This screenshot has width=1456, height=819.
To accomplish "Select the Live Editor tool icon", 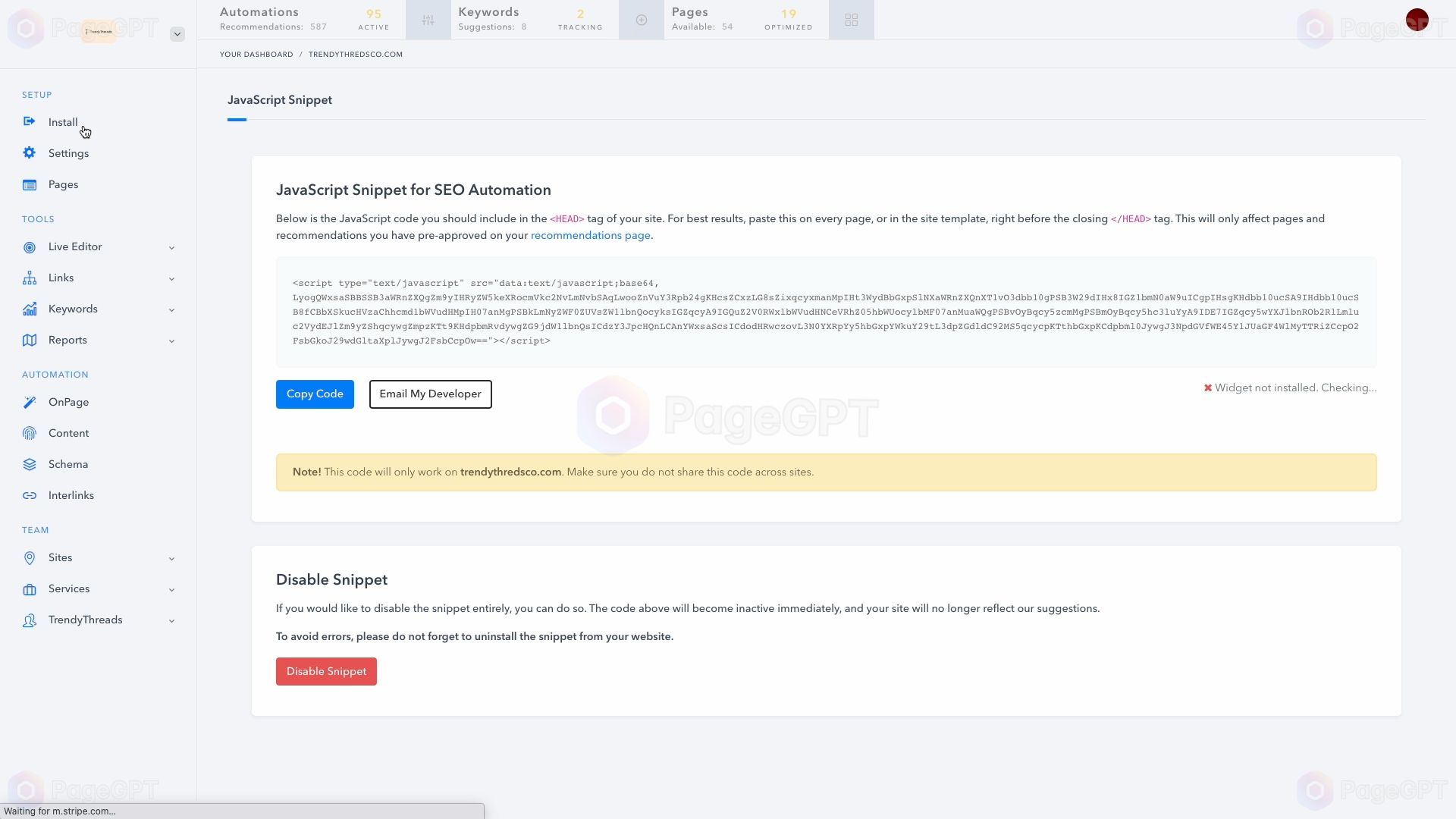I will (x=29, y=247).
